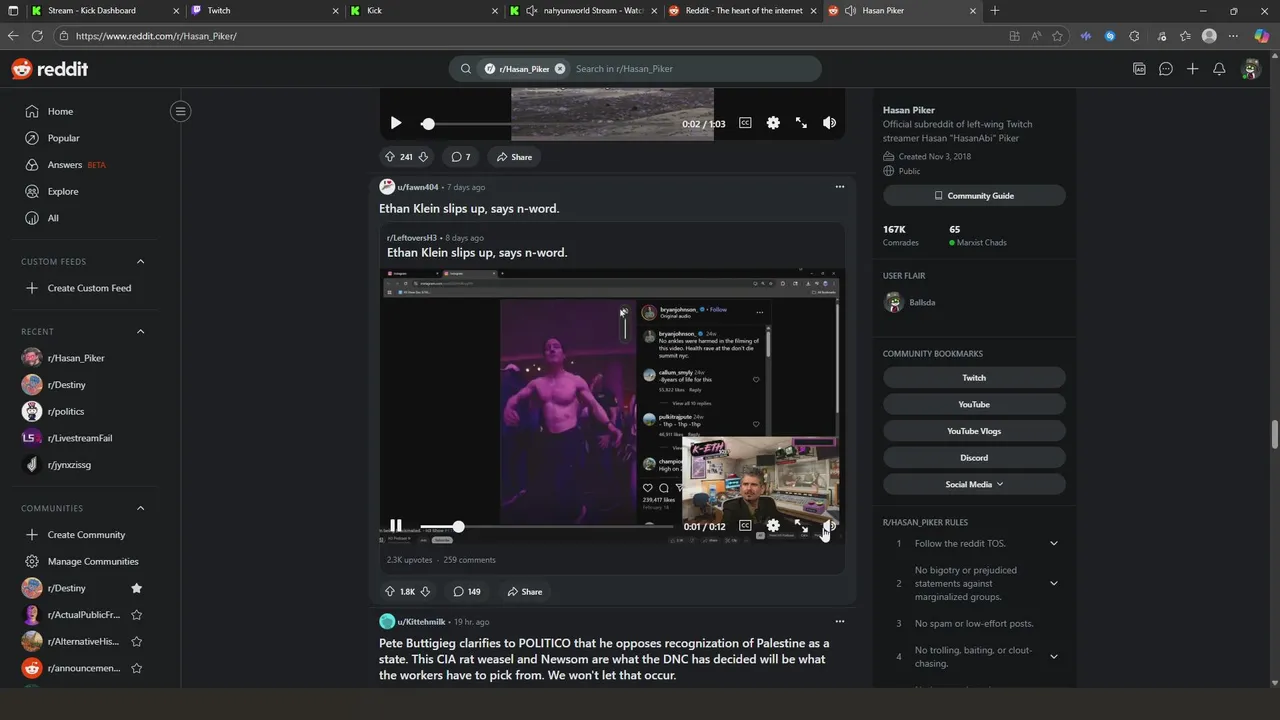Viewport: 1280px width, 720px height.
Task: Unfavorite r/Destiny with the star
Action: [137, 588]
